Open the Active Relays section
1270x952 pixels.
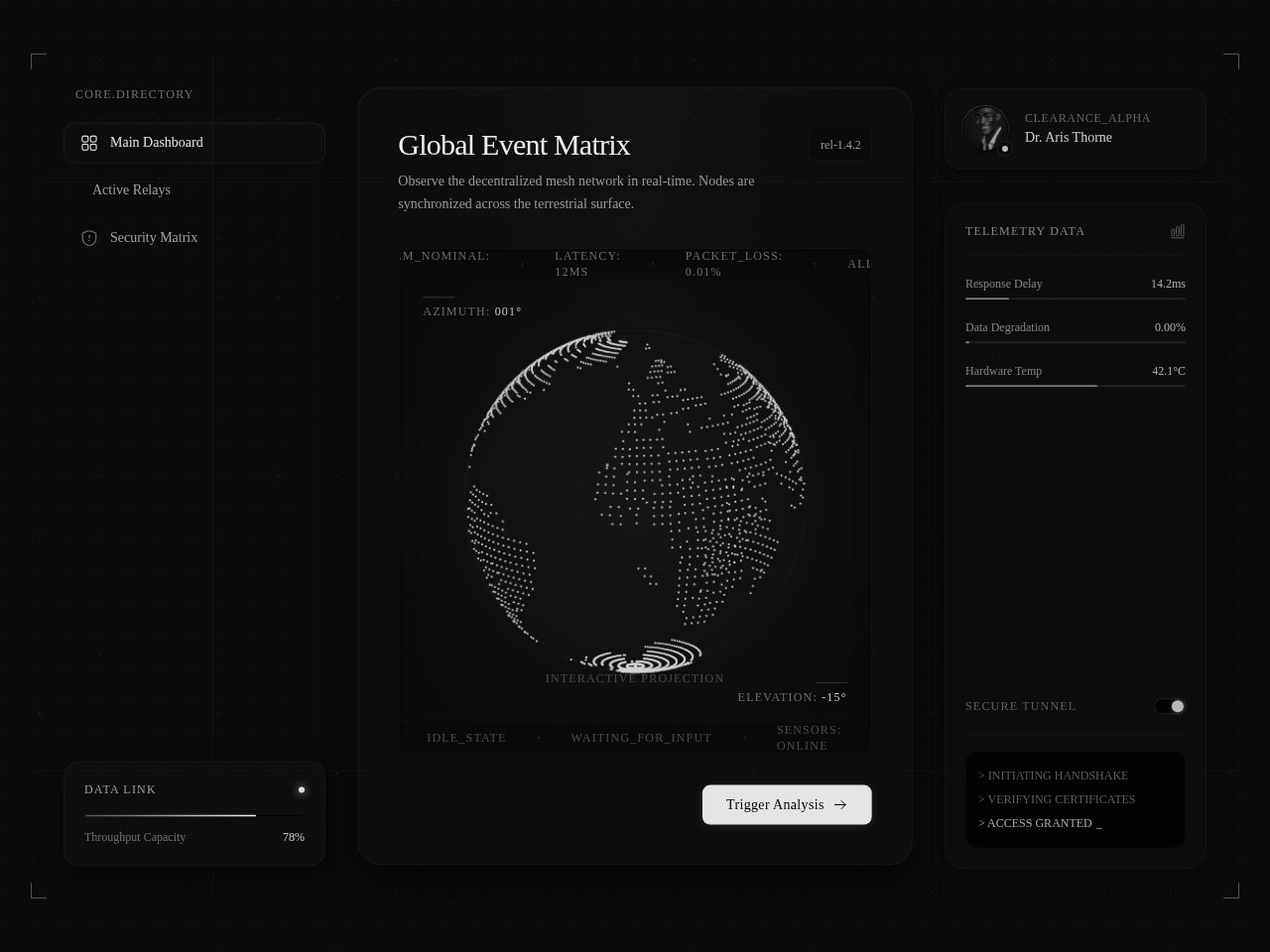(131, 189)
